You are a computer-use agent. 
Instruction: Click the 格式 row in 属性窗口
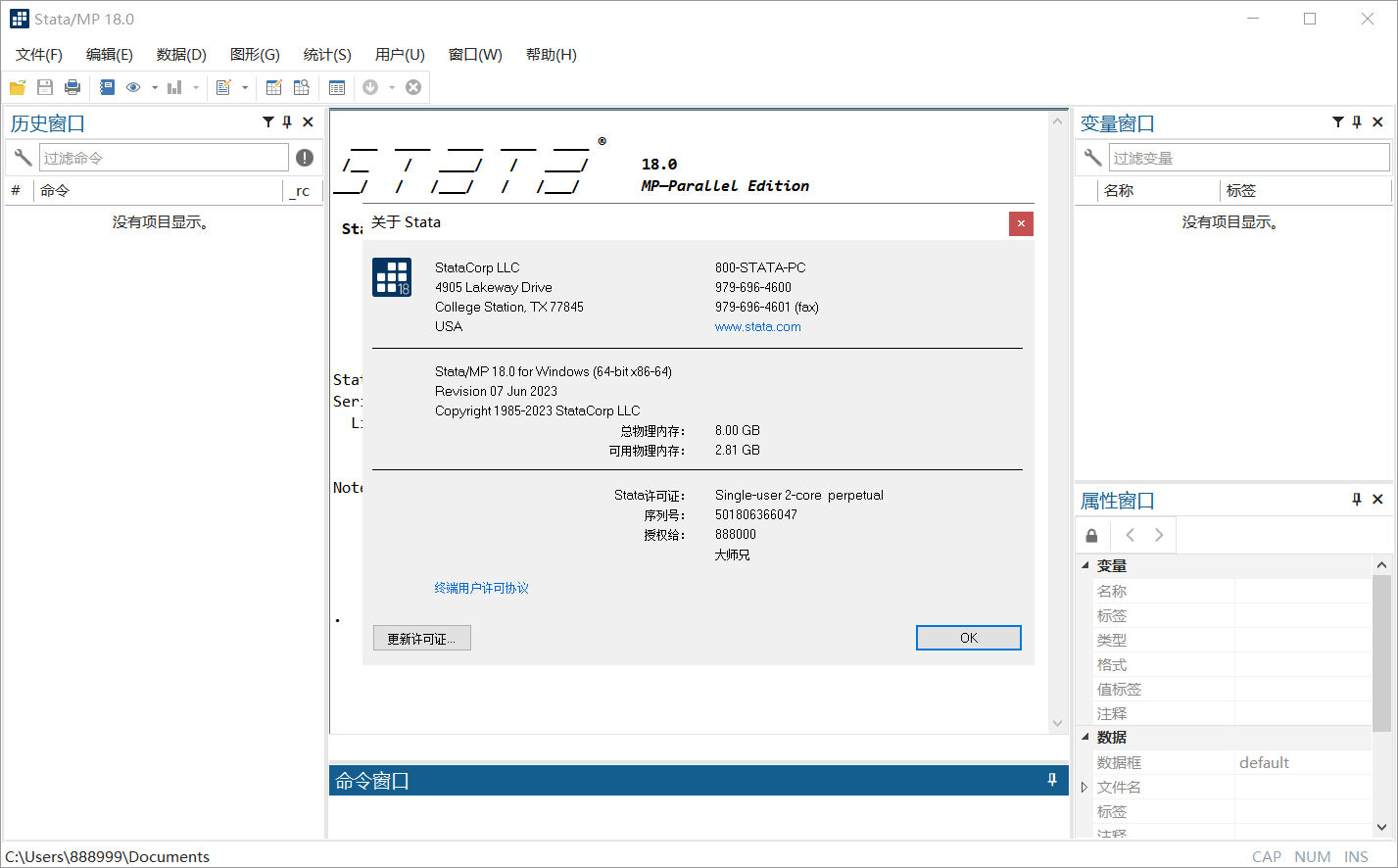pos(1232,664)
